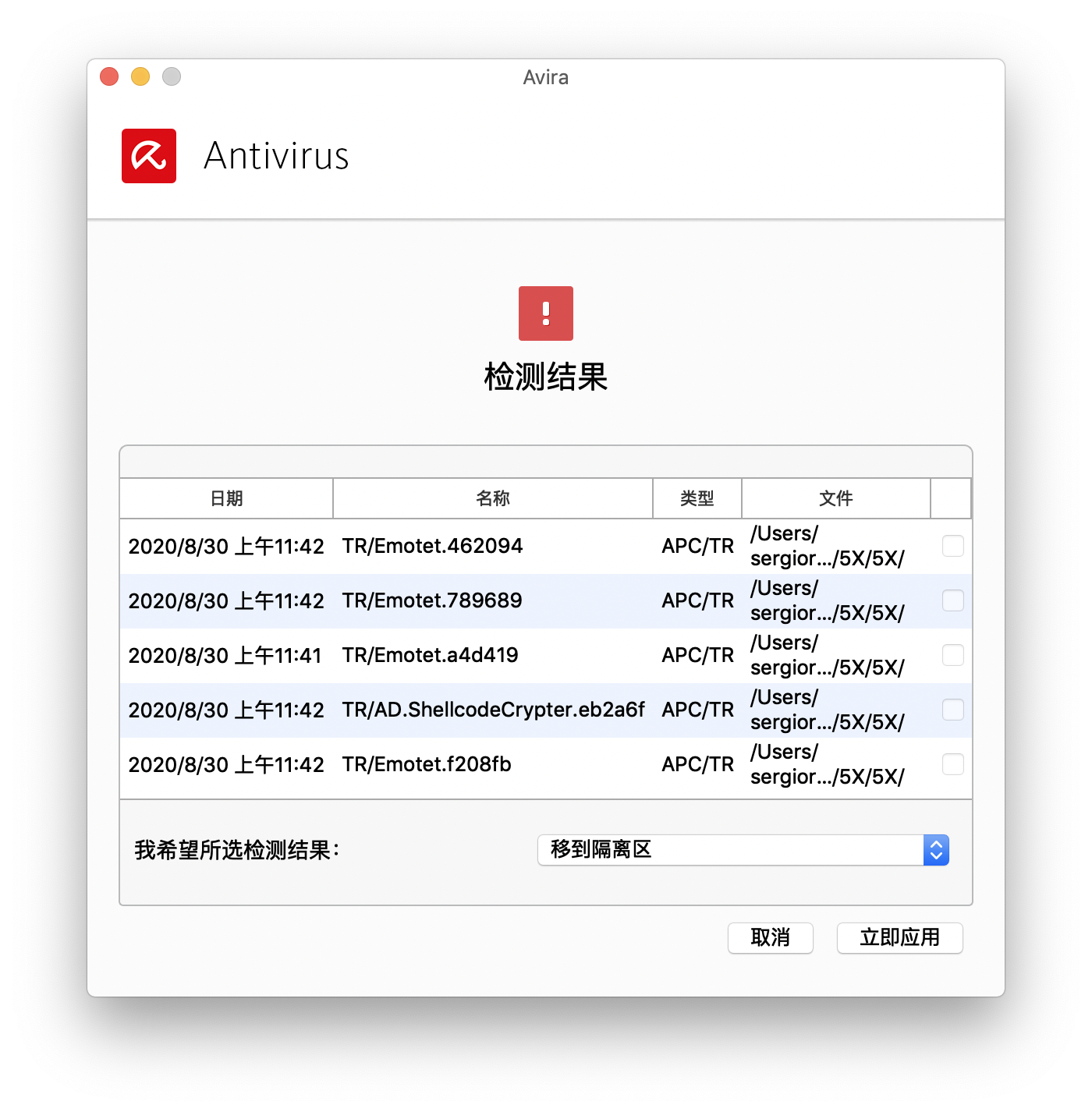Close the Avira window with red button
Image resolution: width=1092 pixels, height=1112 pixels.
pyautogui.click(x=109, y=76)
